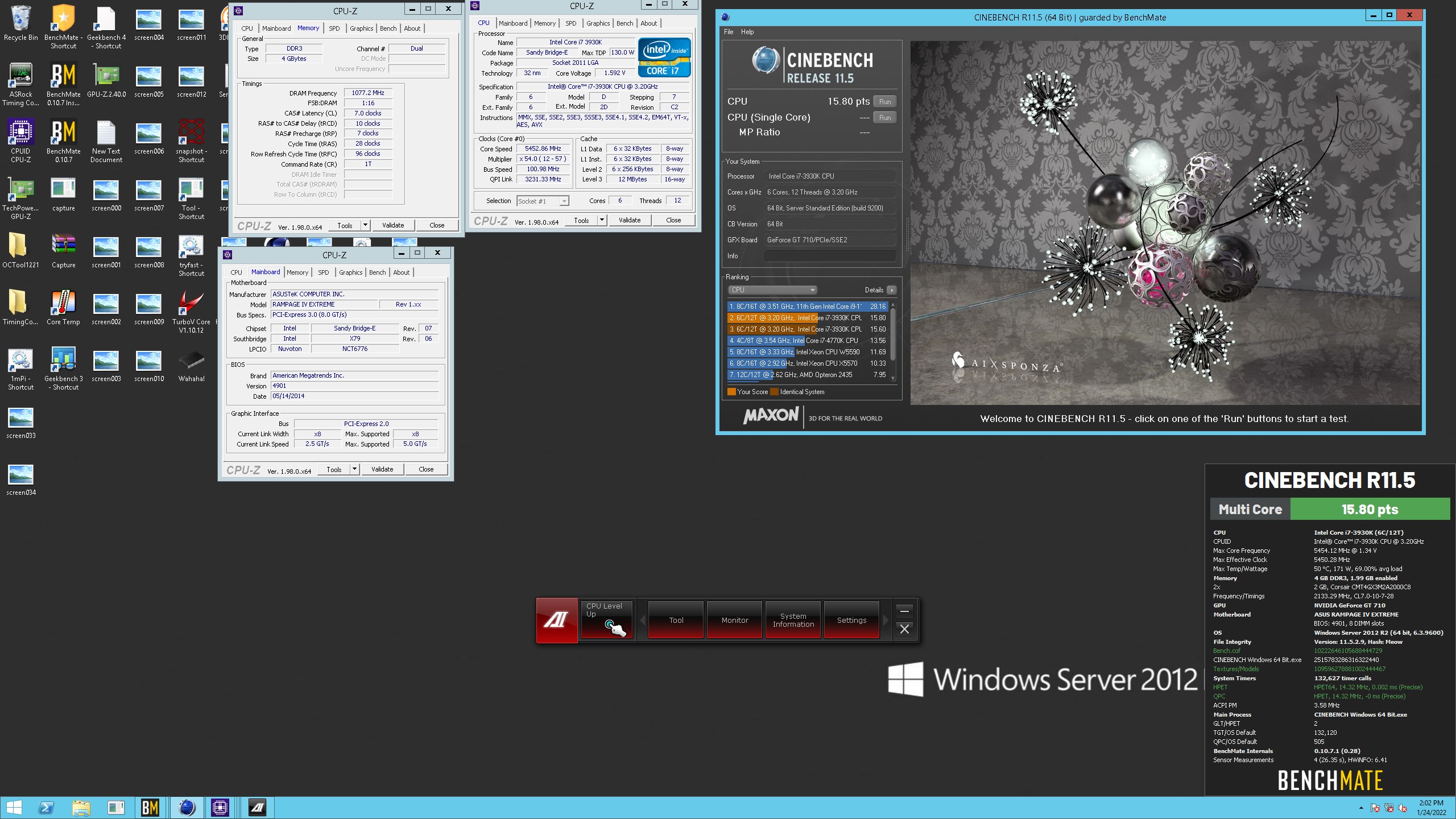Image resolution: width=1456 pixels, height=819 pixels.
Task: Show more AI Suite menu items with the right arrow
Action: click(x=884, y=620)
